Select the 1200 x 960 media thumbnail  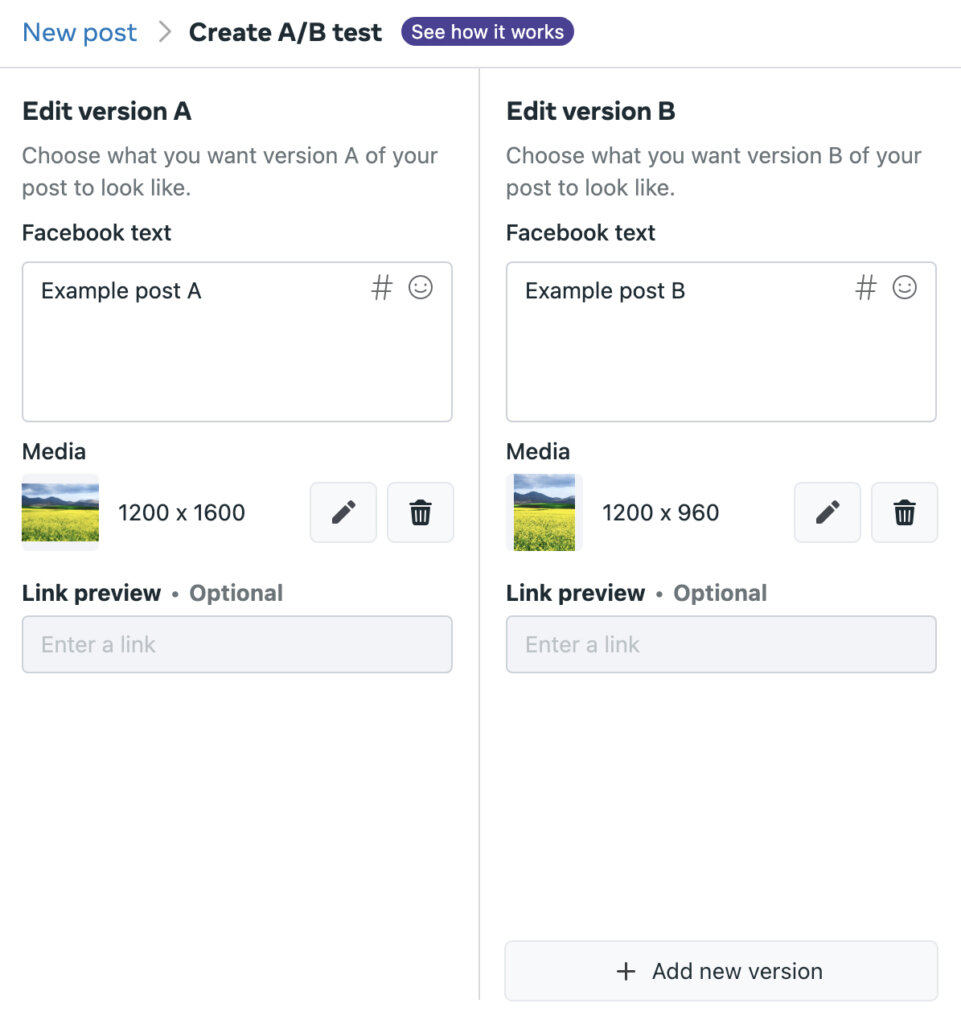pos(544,513)
